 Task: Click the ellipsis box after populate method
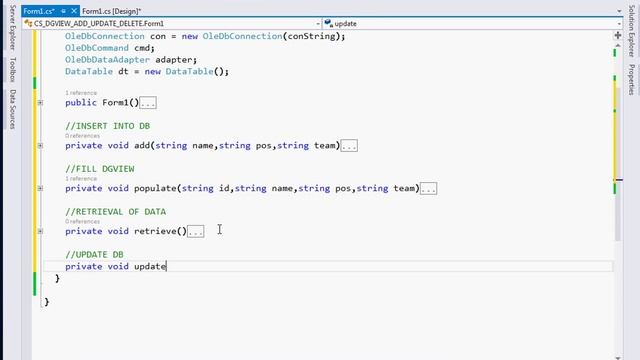click(x=429, y=189)
